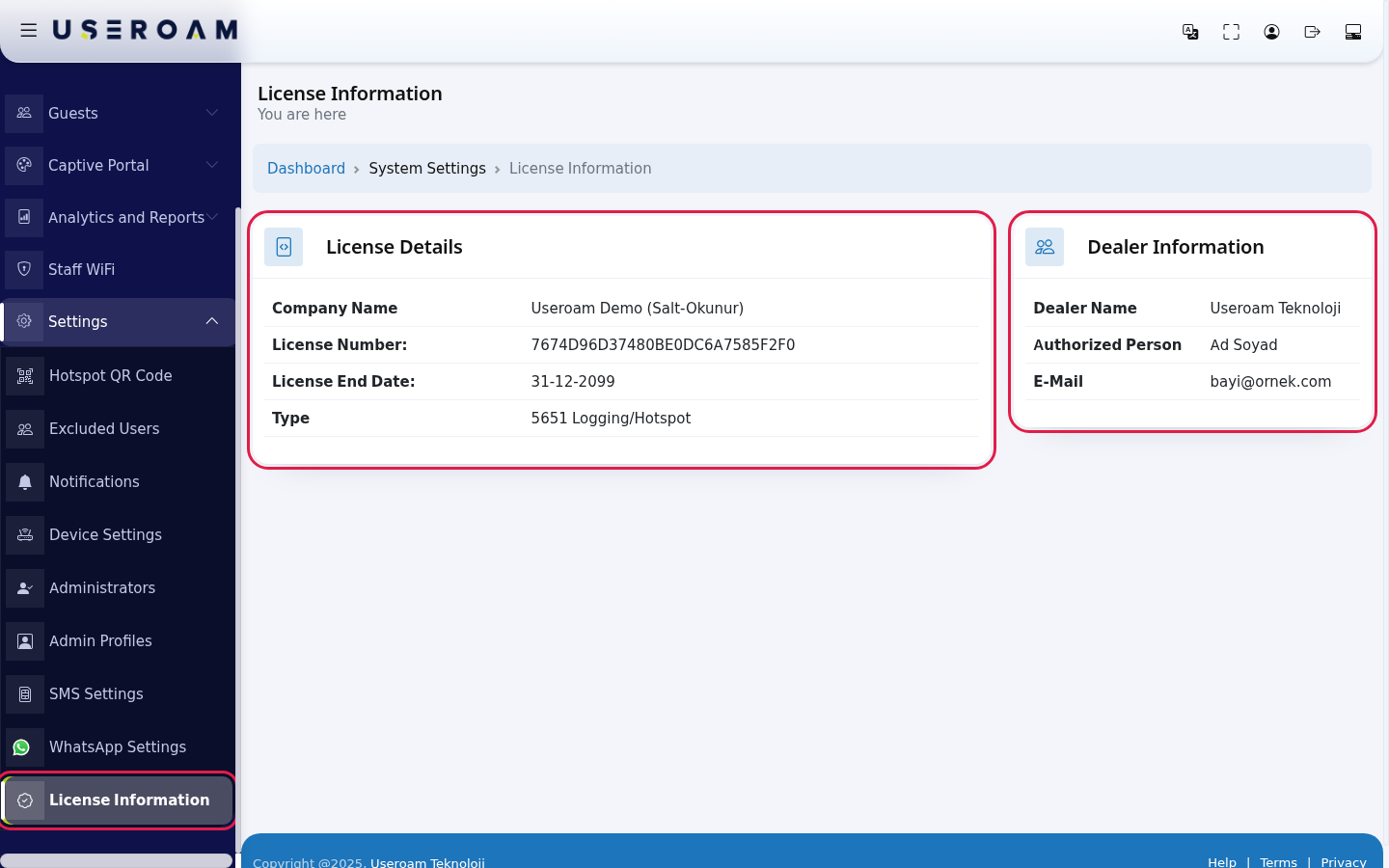Click the Analytics and Reports chart icon
Viewport: 1389px width, 868px height.
pyautogui.click(x=24, y=217)
